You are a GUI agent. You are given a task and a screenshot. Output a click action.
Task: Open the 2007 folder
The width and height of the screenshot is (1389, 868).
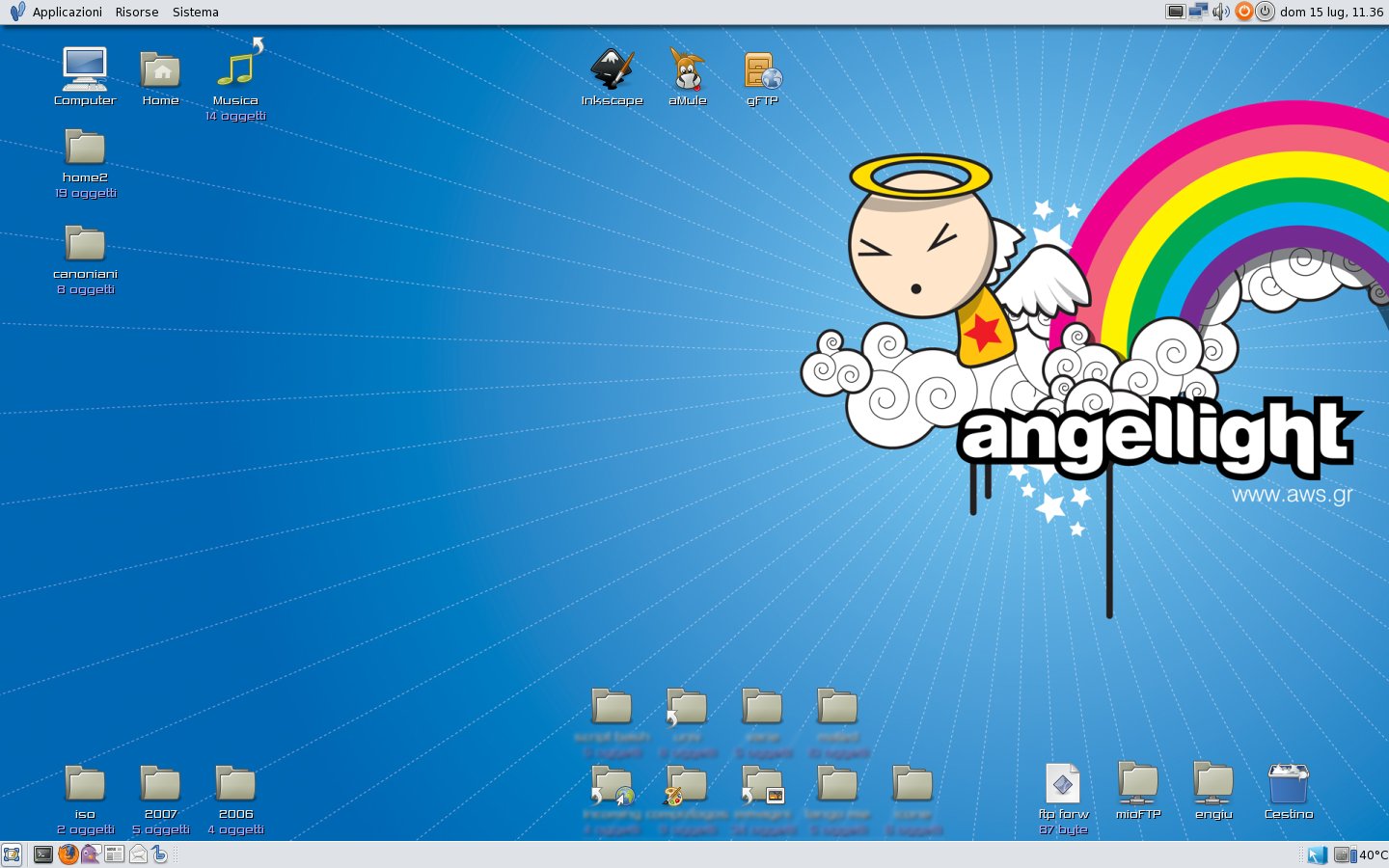coord(160,783)
